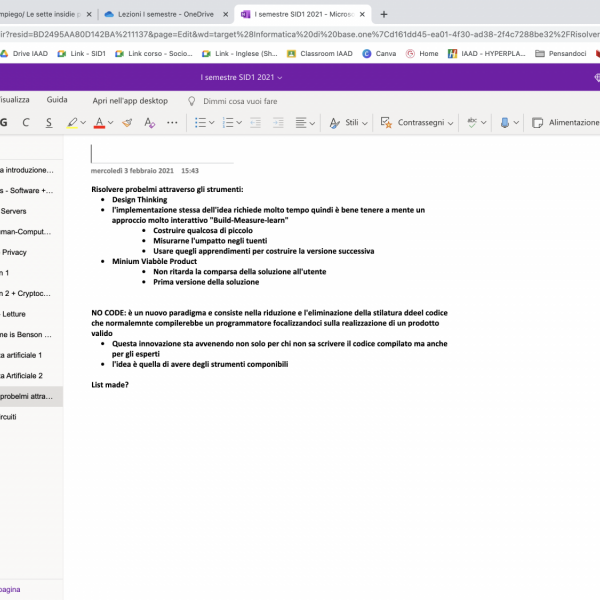Screen dimensions: 600x600
Task: Open highlight color dropdown arrow
Action: (83, 122)
